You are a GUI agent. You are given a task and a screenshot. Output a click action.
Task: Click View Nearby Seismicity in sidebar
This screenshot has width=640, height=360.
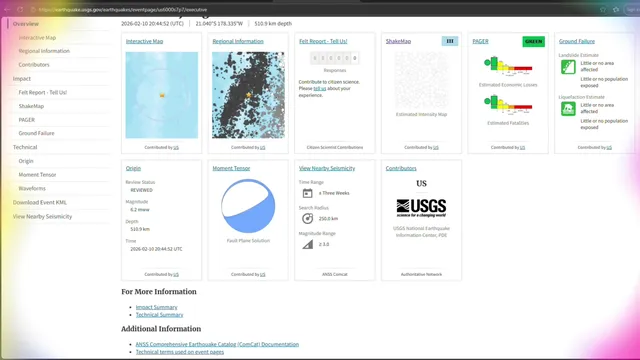coord(42,216)
